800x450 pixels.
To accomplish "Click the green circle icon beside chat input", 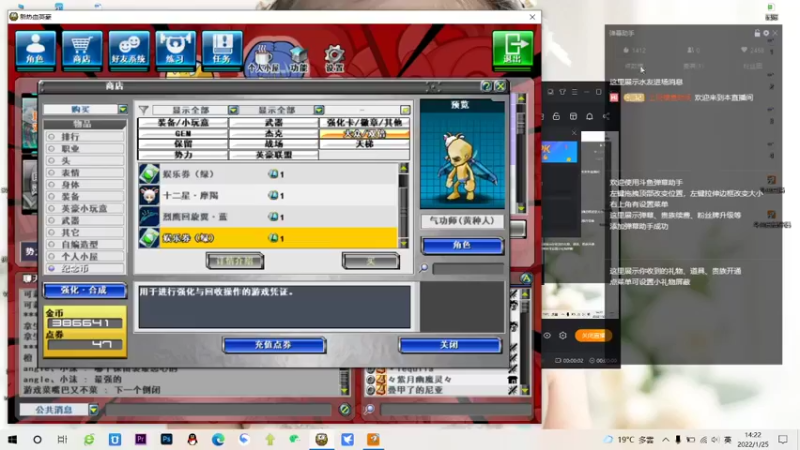I will 344,409.
